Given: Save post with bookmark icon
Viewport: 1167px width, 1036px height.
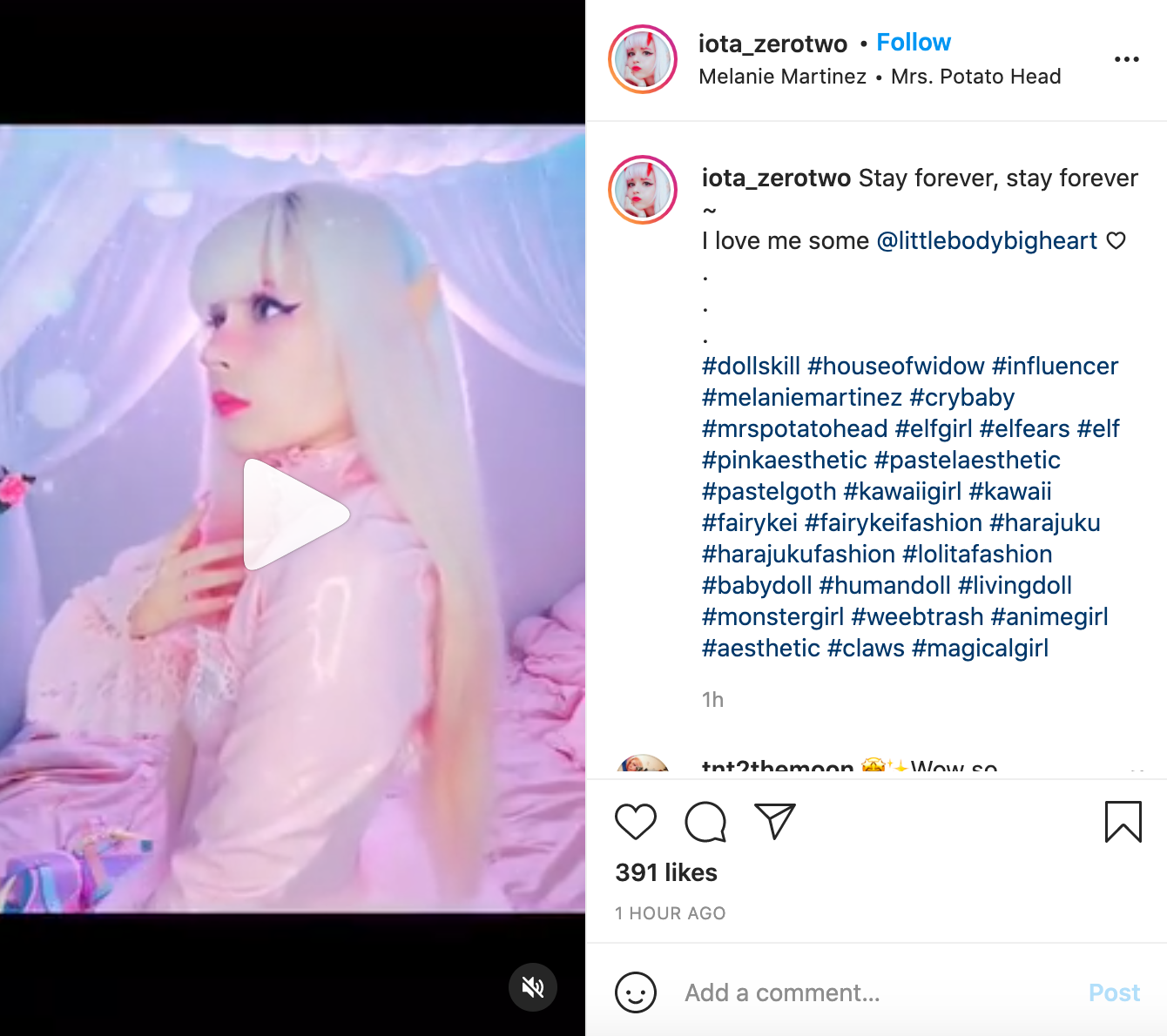Looking at the screenshot, I should (1123, 822).
